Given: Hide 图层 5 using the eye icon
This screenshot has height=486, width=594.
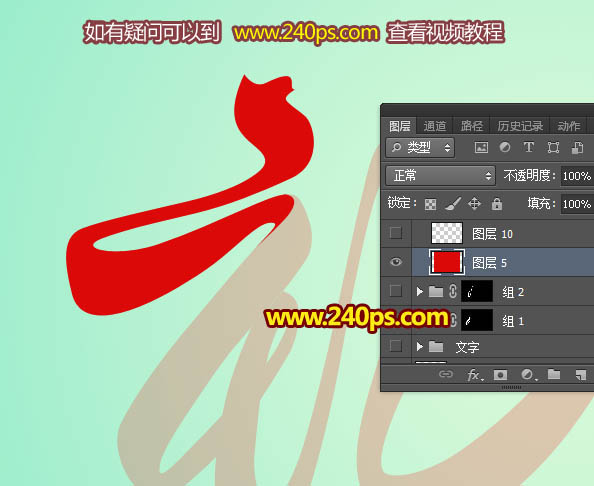Looking at the screenshot, I should pyautogui.click(x=396, y=262).
